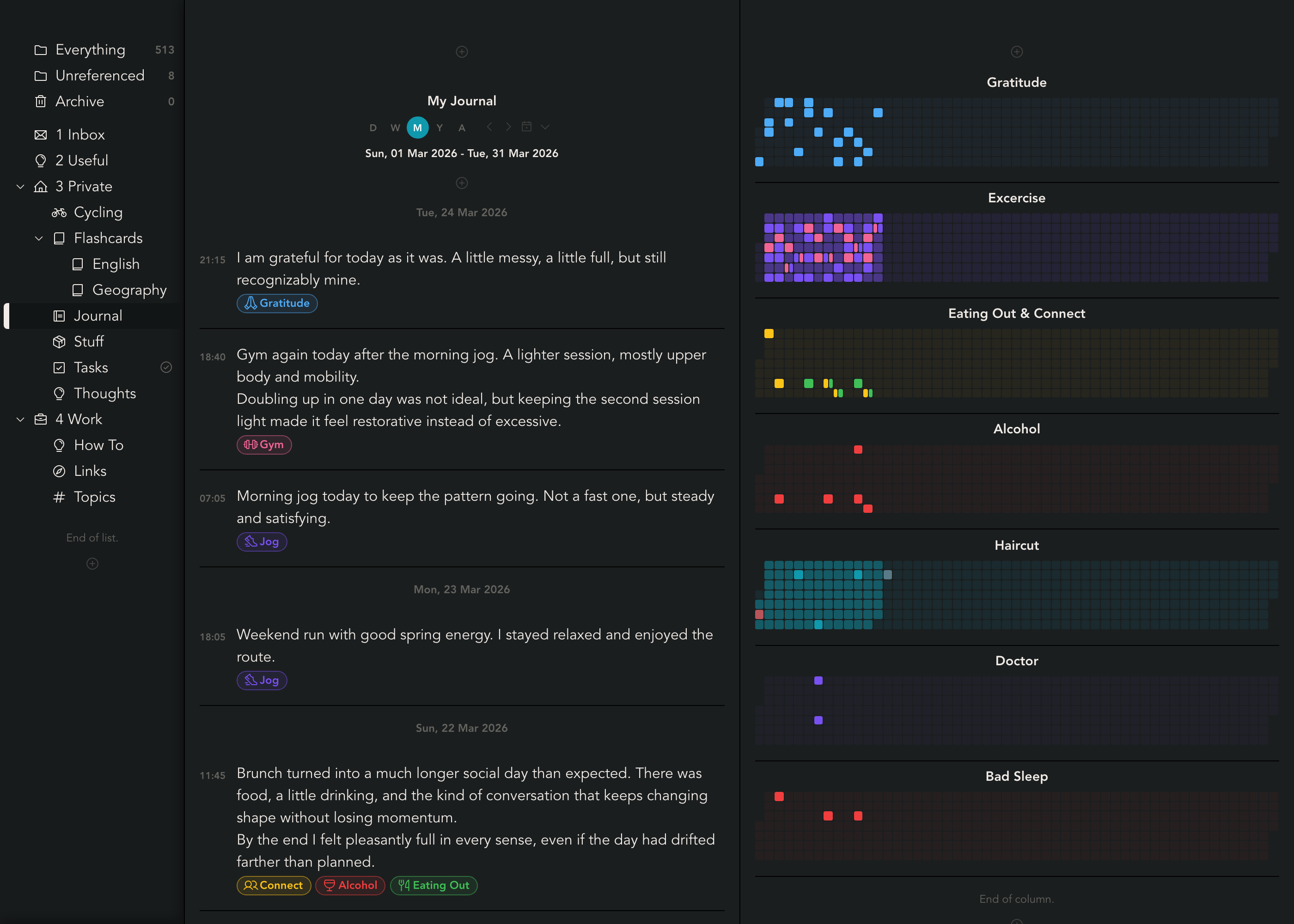Go to previous month with left arrow
The width and height of the screenshot is (1294, 924).
489,127
